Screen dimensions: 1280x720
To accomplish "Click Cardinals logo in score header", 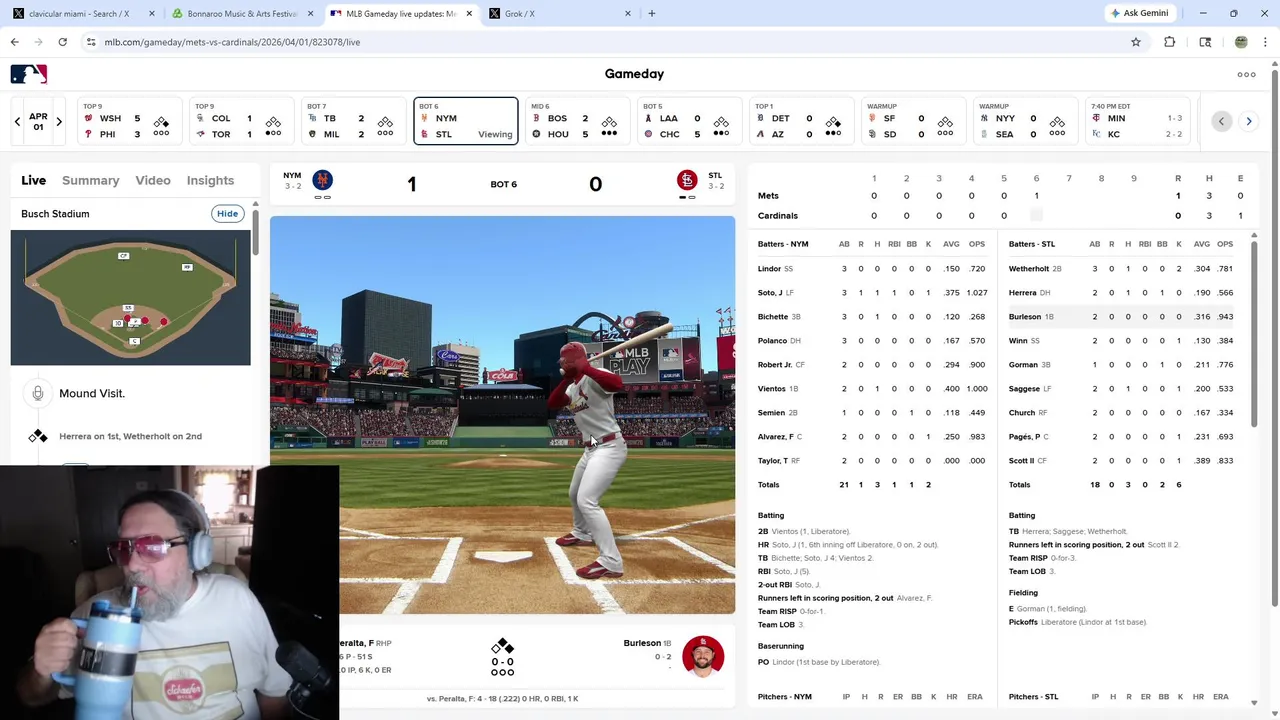I will tap(687, 180).
